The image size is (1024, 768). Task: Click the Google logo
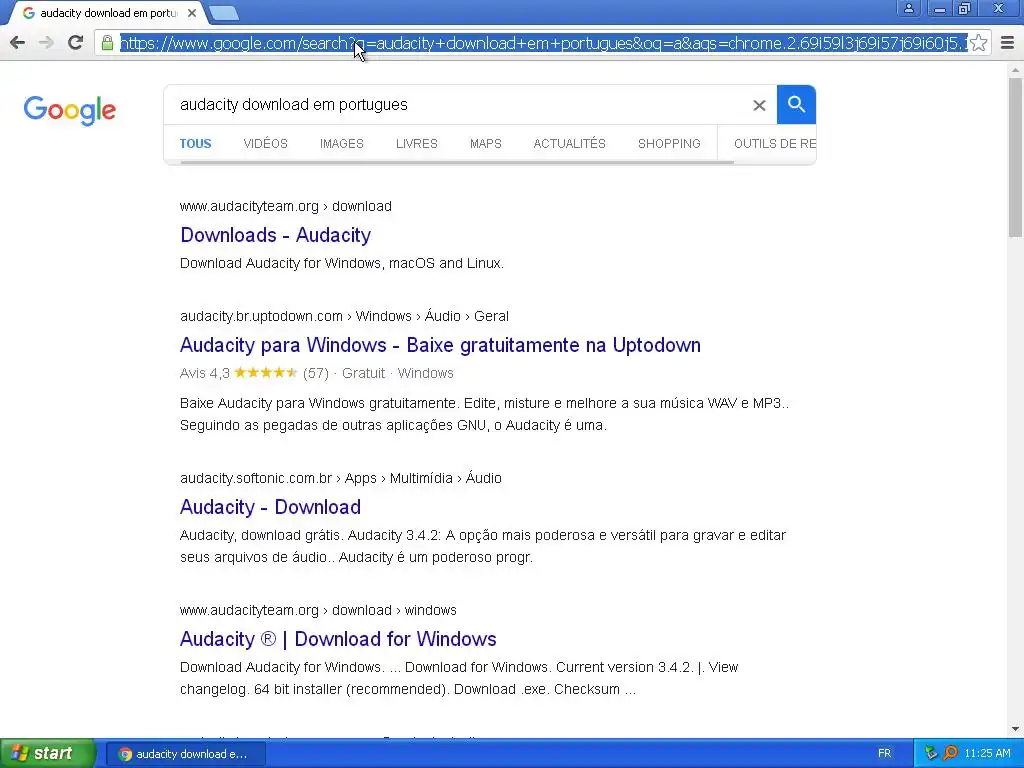[x=70, y=110]
